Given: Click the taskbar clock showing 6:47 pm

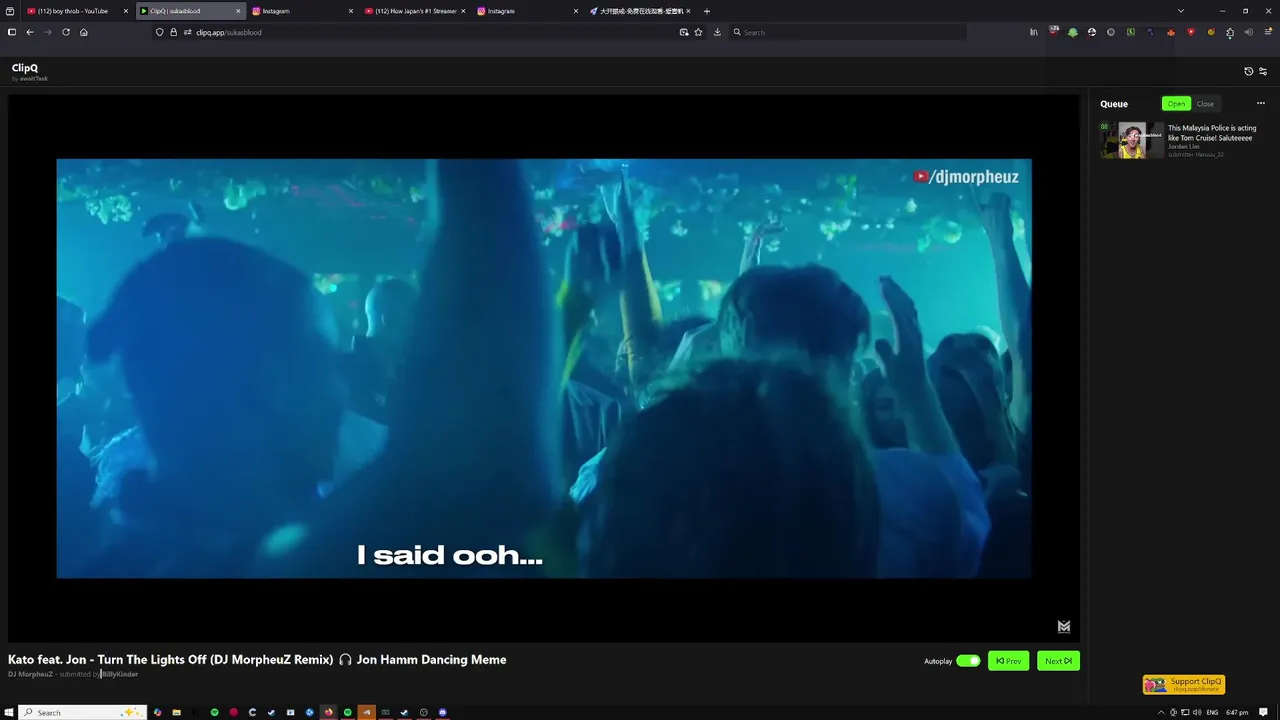Looking at the screenshot, I should 1237,712.
